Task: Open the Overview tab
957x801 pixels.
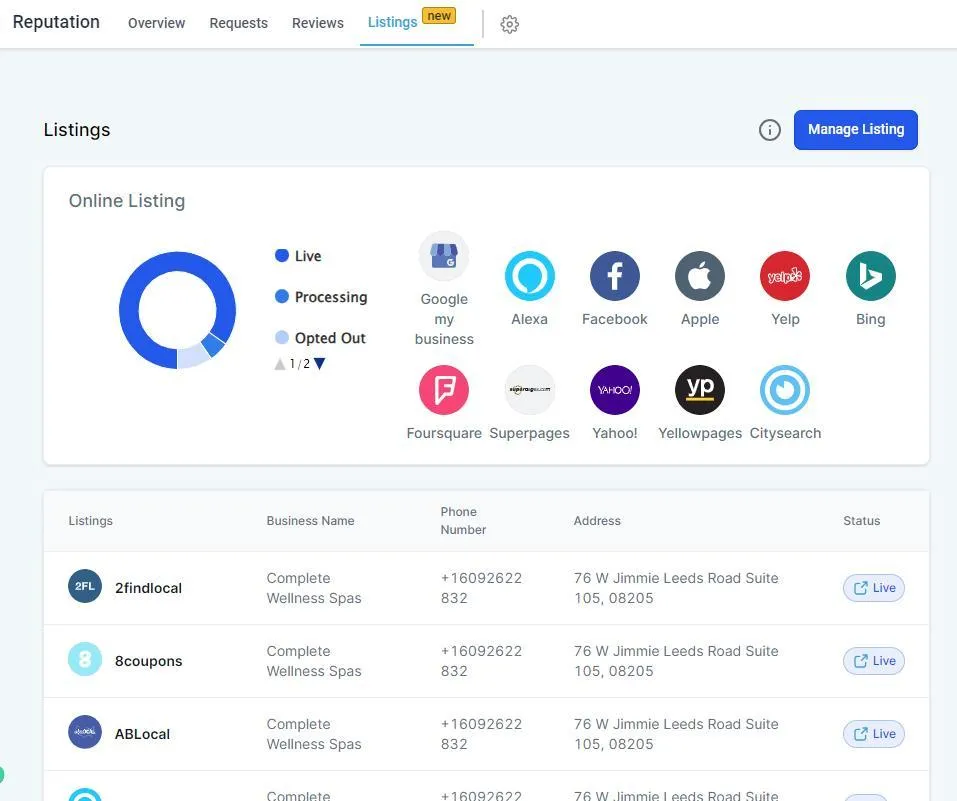Action: (156, 23)
